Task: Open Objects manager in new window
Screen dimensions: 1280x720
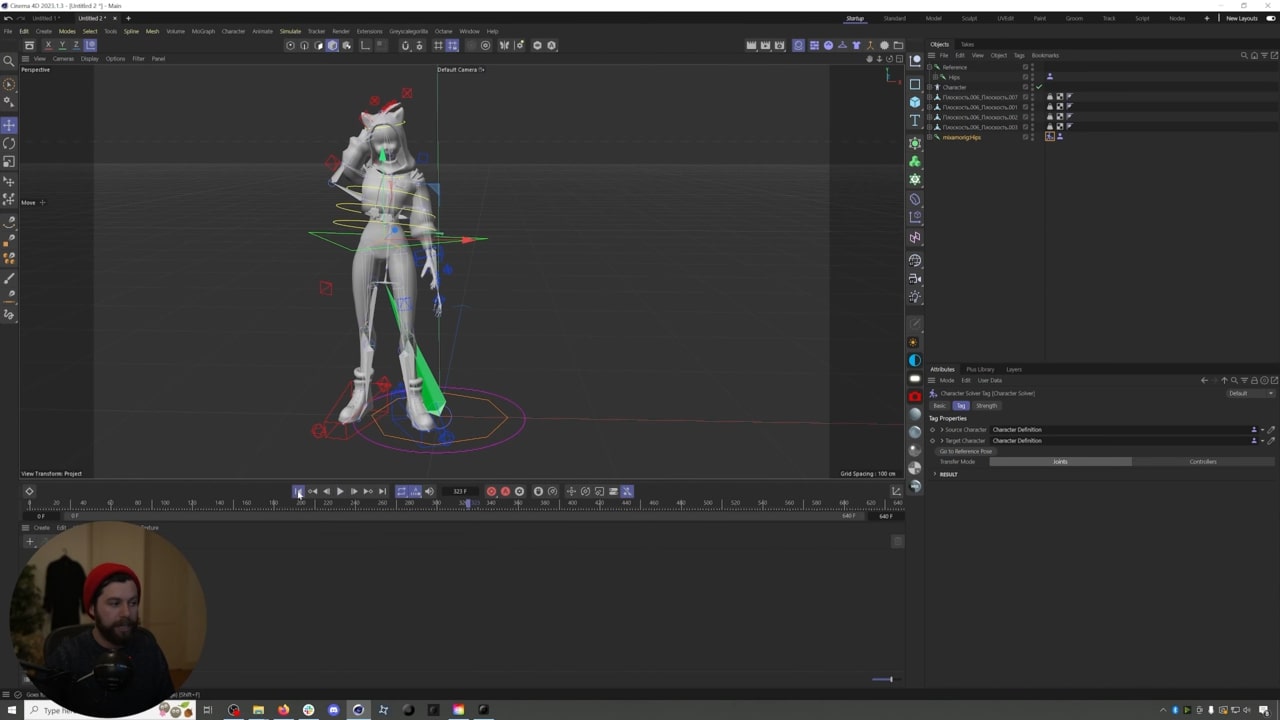Action: coord(1274,55)
